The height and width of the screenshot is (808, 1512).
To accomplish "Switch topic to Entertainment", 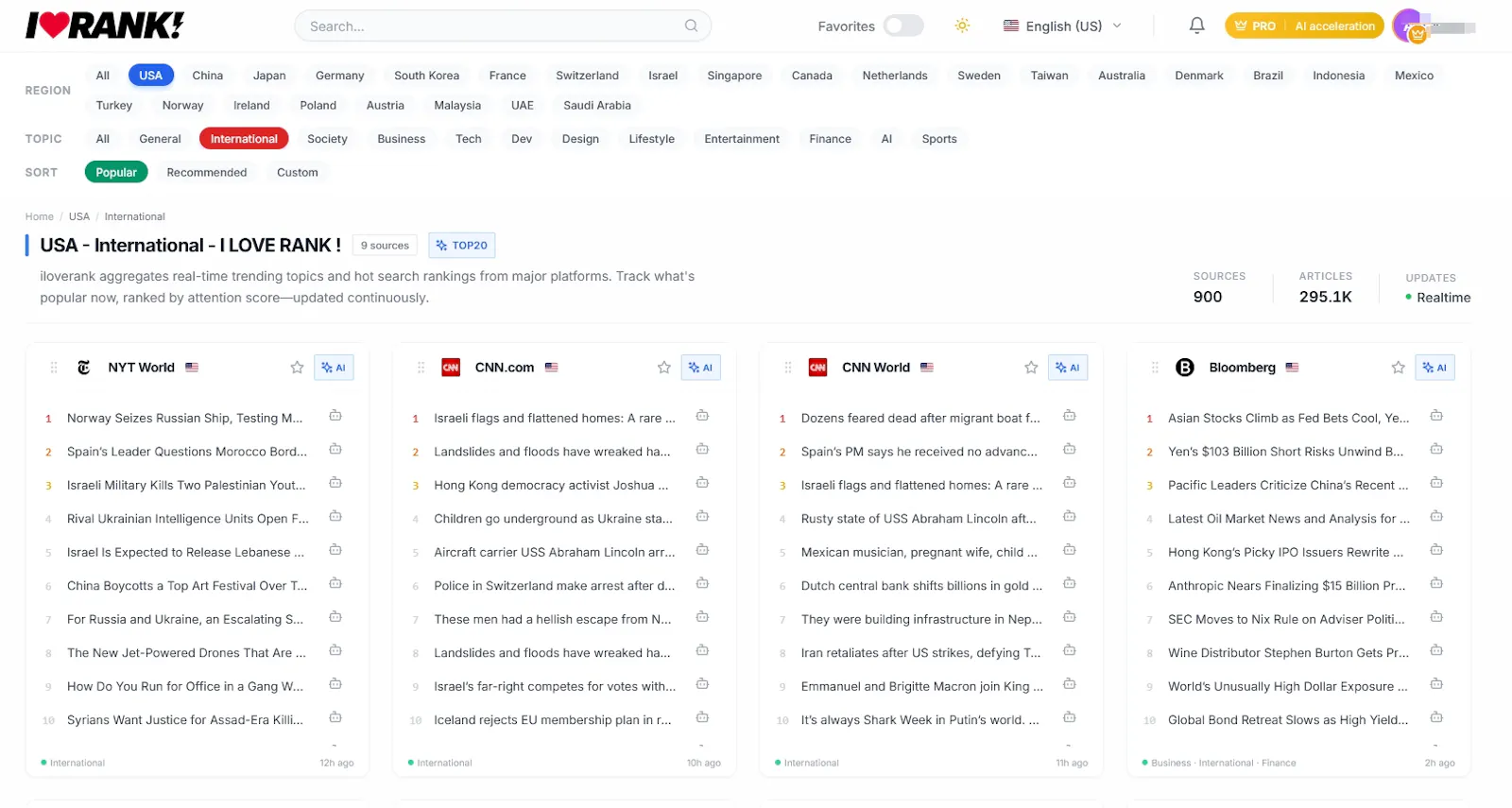I will [x=742, y=139].
